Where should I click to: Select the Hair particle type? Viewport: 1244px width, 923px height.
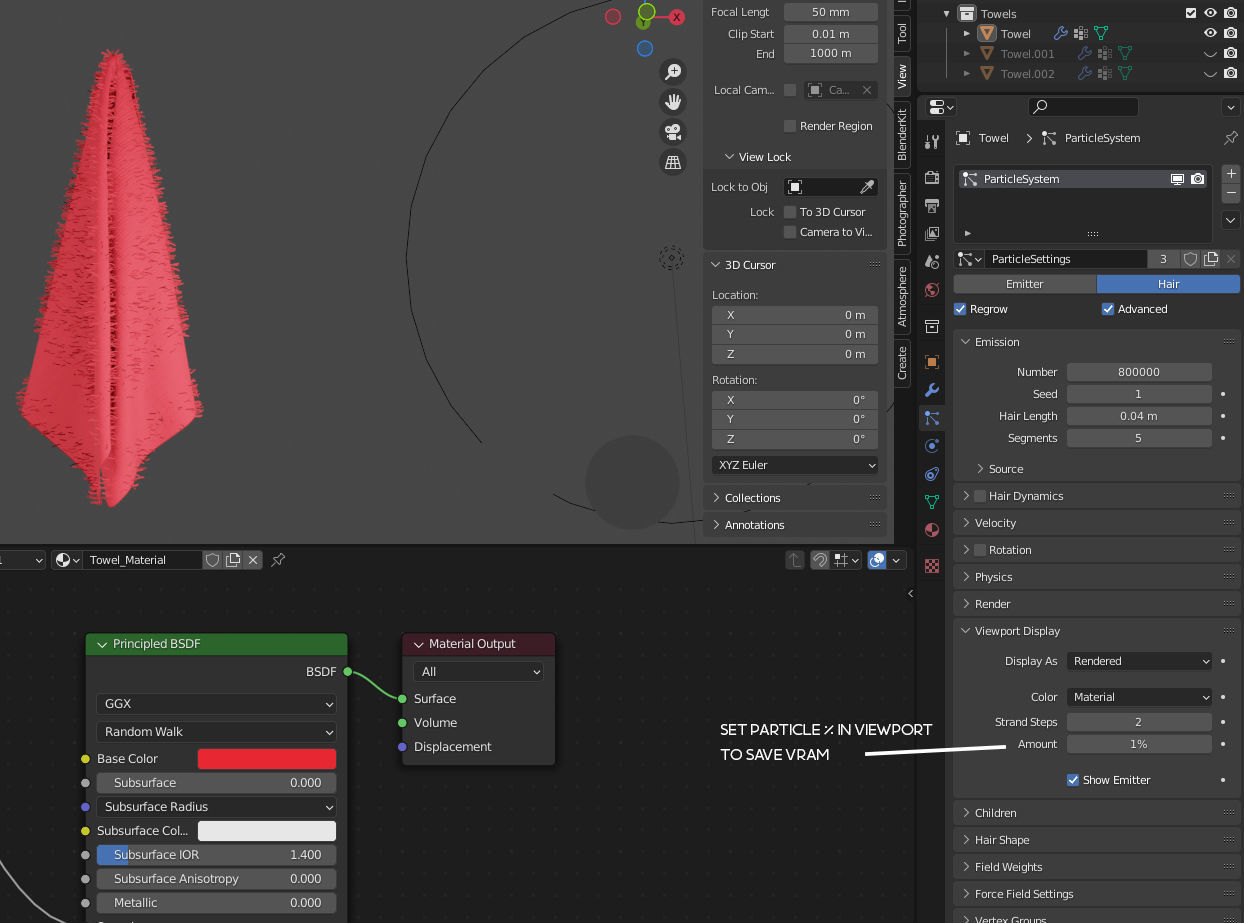pos(1168,284)
